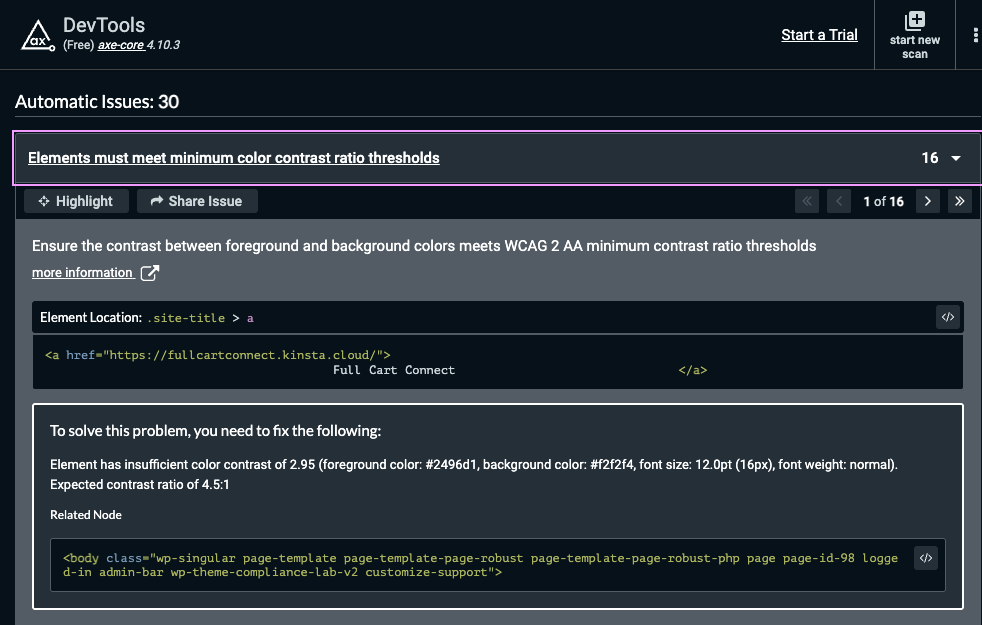This screenshot has height=625, width=982.
Task: Click the 'Ensure the contrast between foreground' description
Action: 424,246
